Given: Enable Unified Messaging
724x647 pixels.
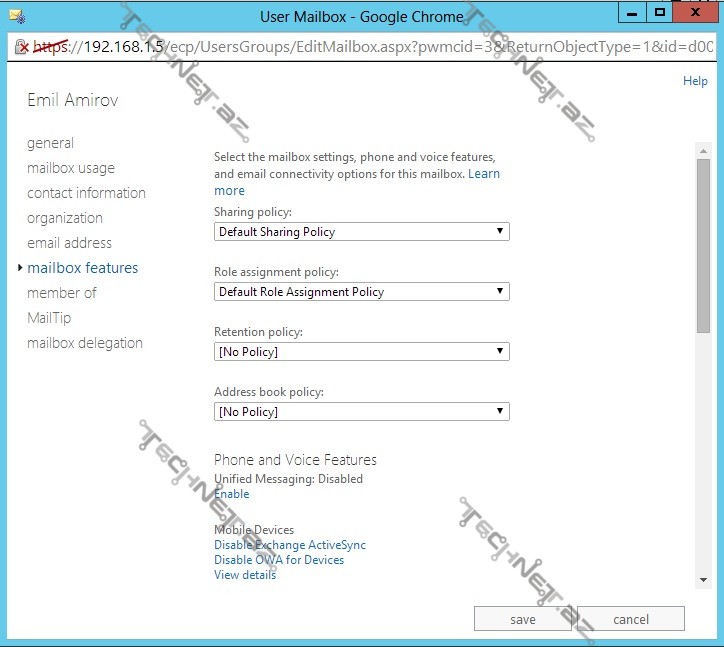Looking at the screenshot, I should point(232,494).
